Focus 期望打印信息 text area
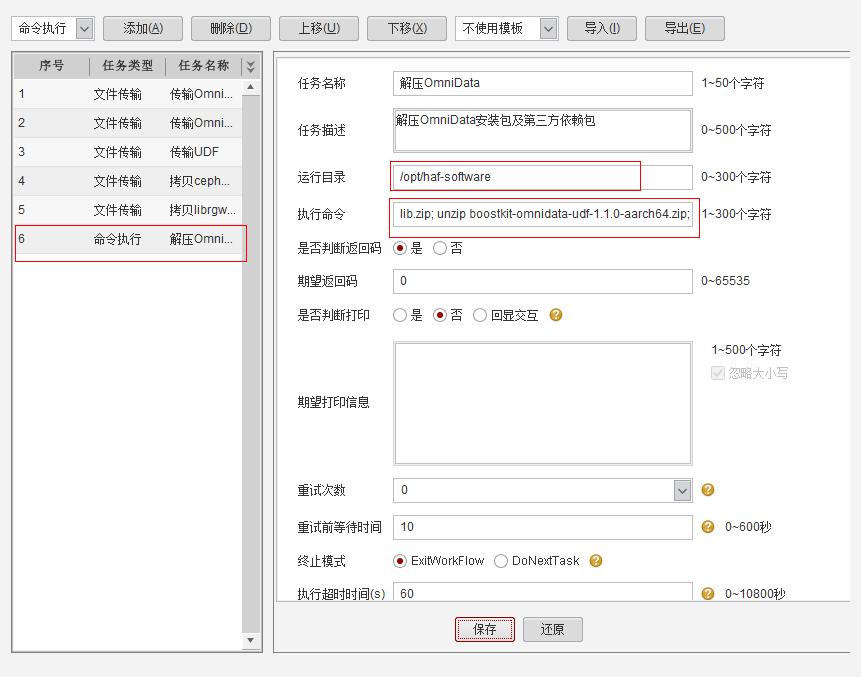861x677 pixels. [543, 404]
